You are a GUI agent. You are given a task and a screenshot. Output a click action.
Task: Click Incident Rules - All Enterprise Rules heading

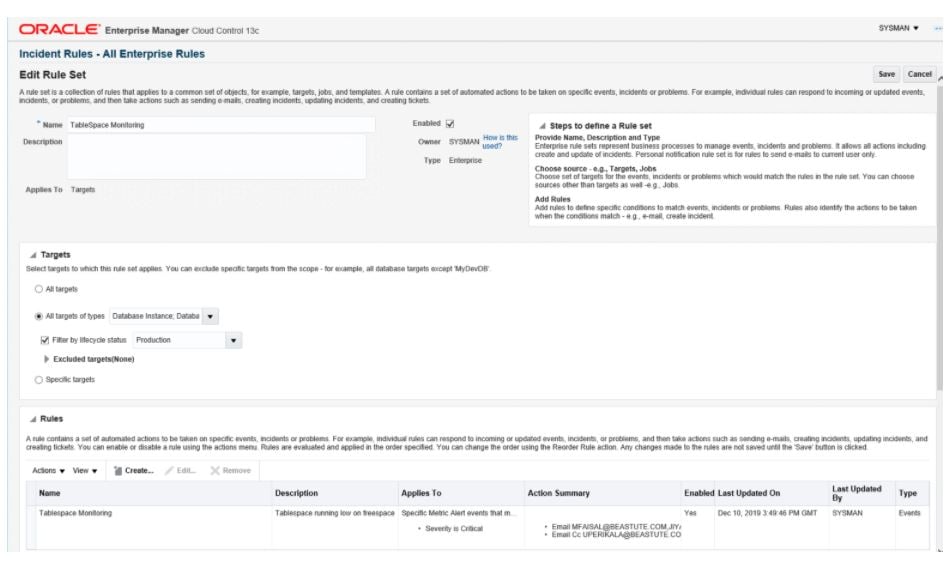pos(112,54)
